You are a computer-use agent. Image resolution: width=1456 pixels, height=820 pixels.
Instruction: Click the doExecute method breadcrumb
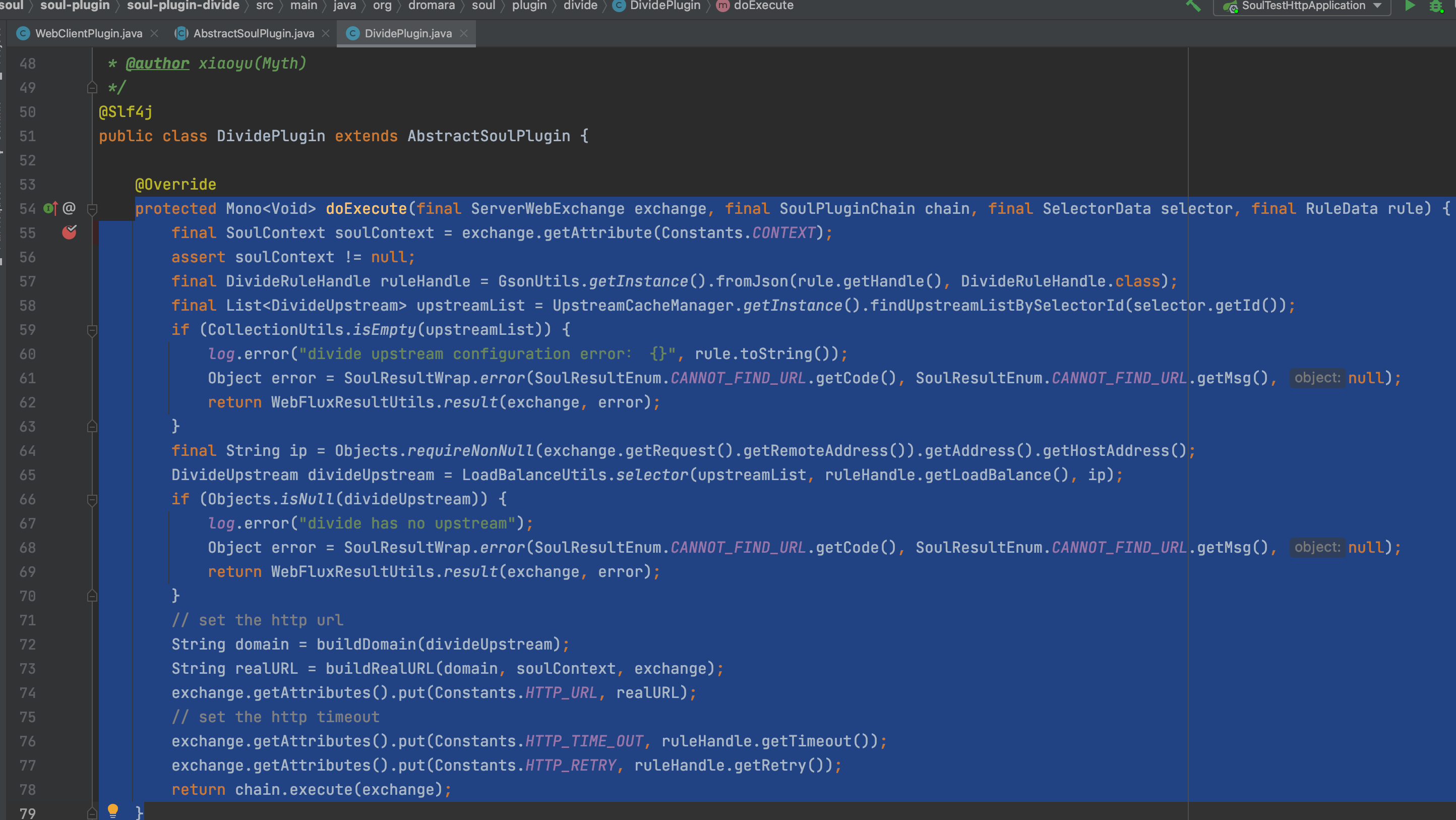point(764,6)
